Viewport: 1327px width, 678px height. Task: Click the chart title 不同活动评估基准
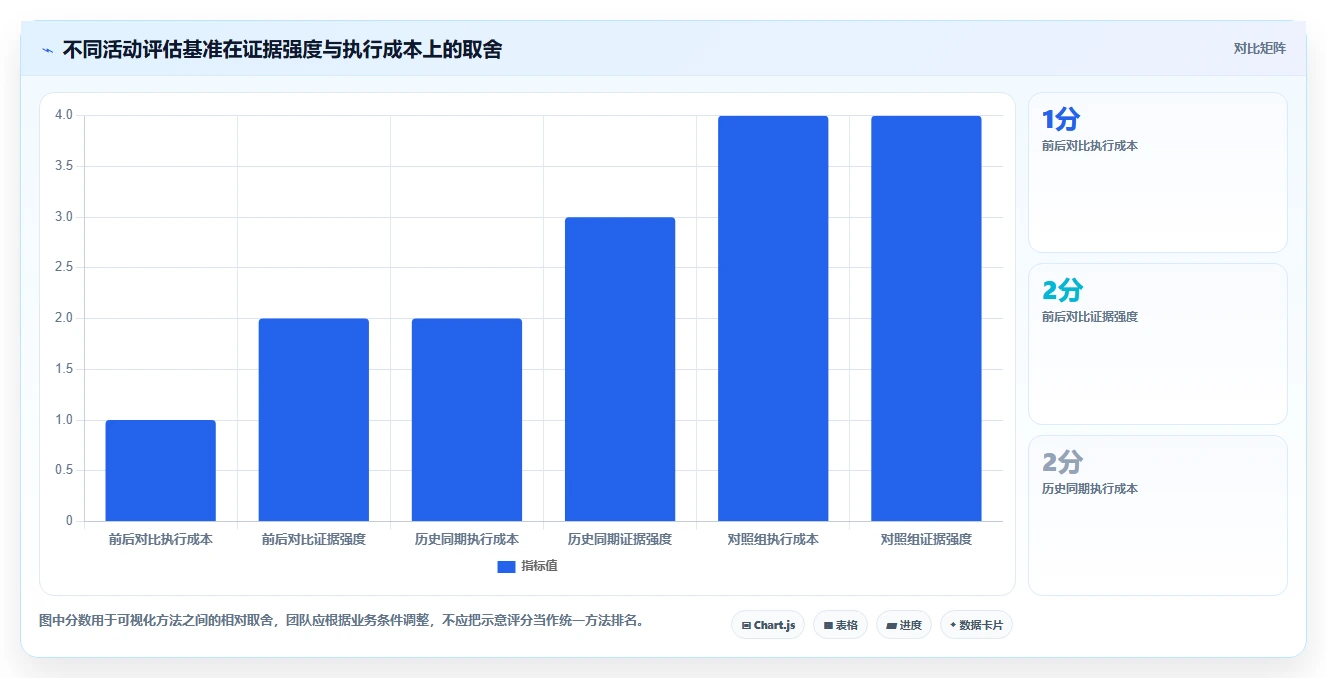(x=283, y=49)
